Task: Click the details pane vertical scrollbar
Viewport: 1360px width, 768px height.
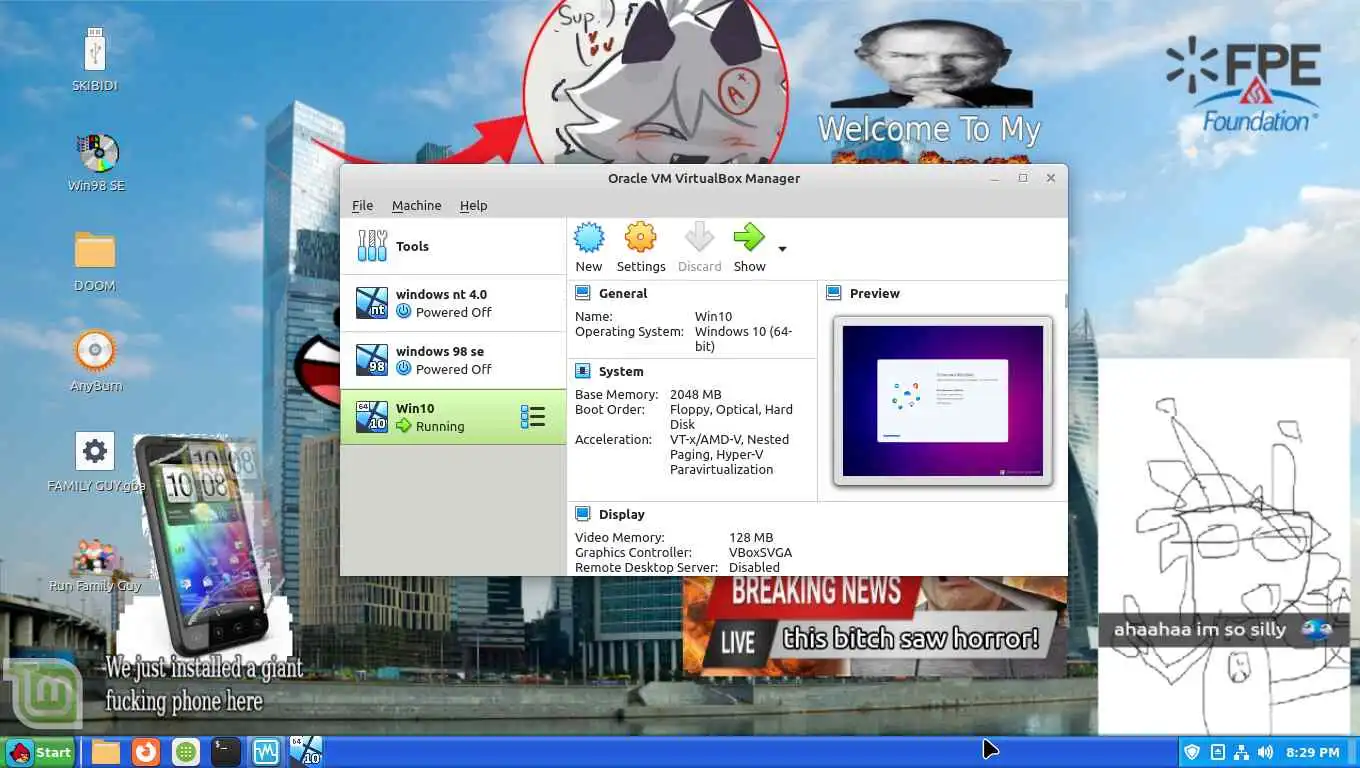Action: click(x=1065, y=300)
